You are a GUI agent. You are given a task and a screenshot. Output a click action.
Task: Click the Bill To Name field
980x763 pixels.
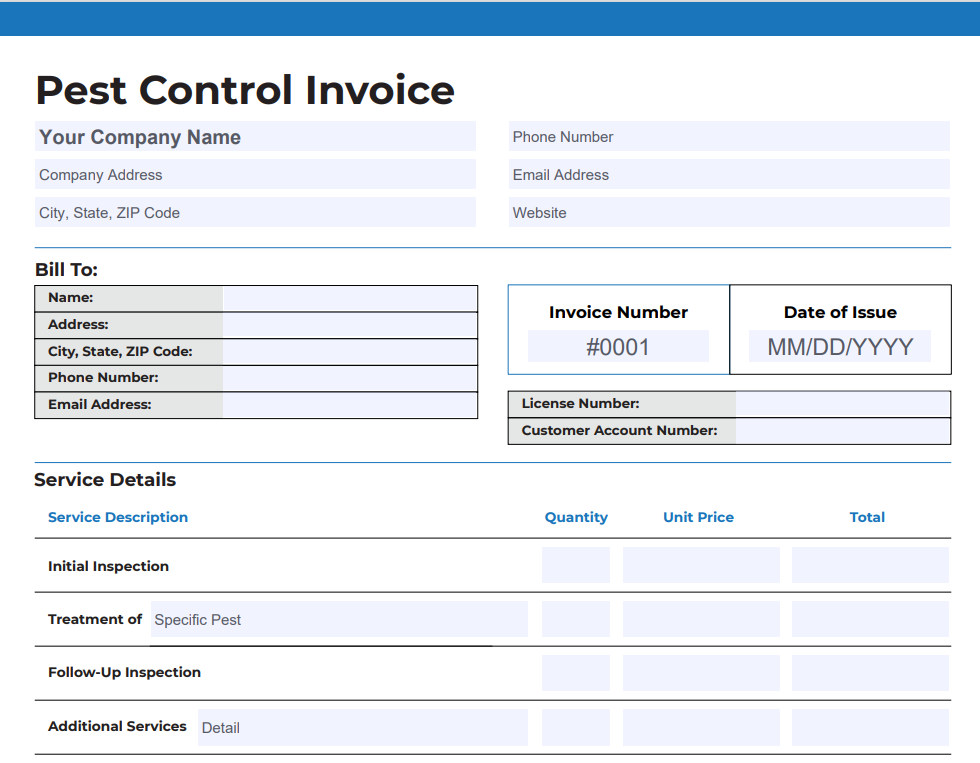[x=349, y=297]
